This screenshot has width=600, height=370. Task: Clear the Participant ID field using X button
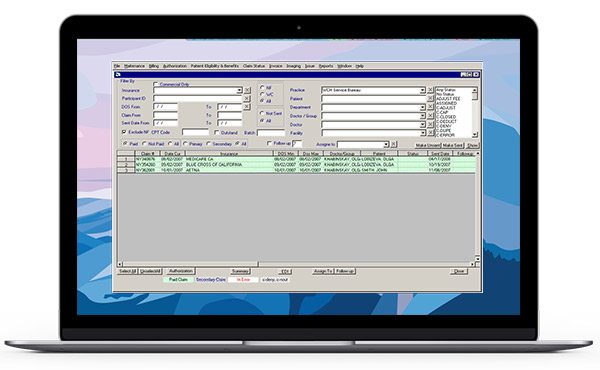pyautogui.click(x=247, y=99)
